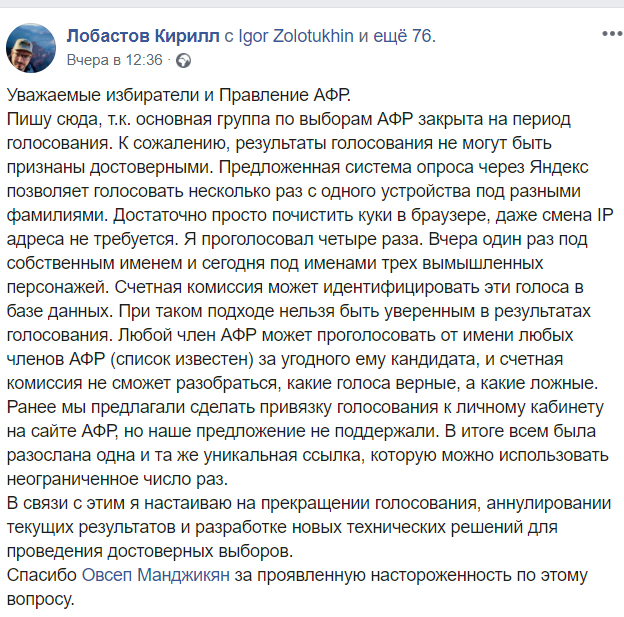
Task: Click greeting line 'Уважаемые избиратели и Правление АФР'
Action: [179, 95]
